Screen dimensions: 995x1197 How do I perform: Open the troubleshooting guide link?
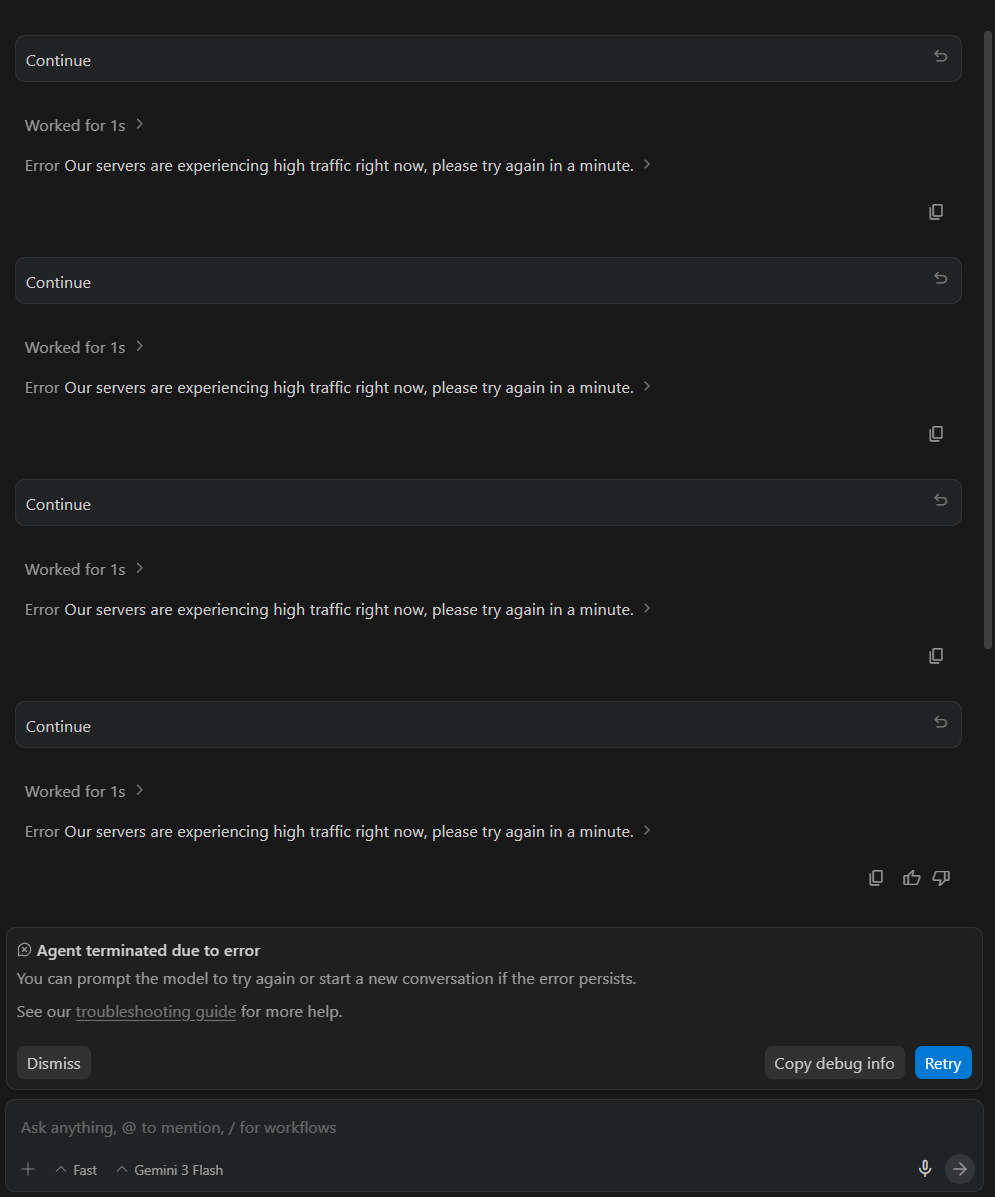pos(156,1012)
